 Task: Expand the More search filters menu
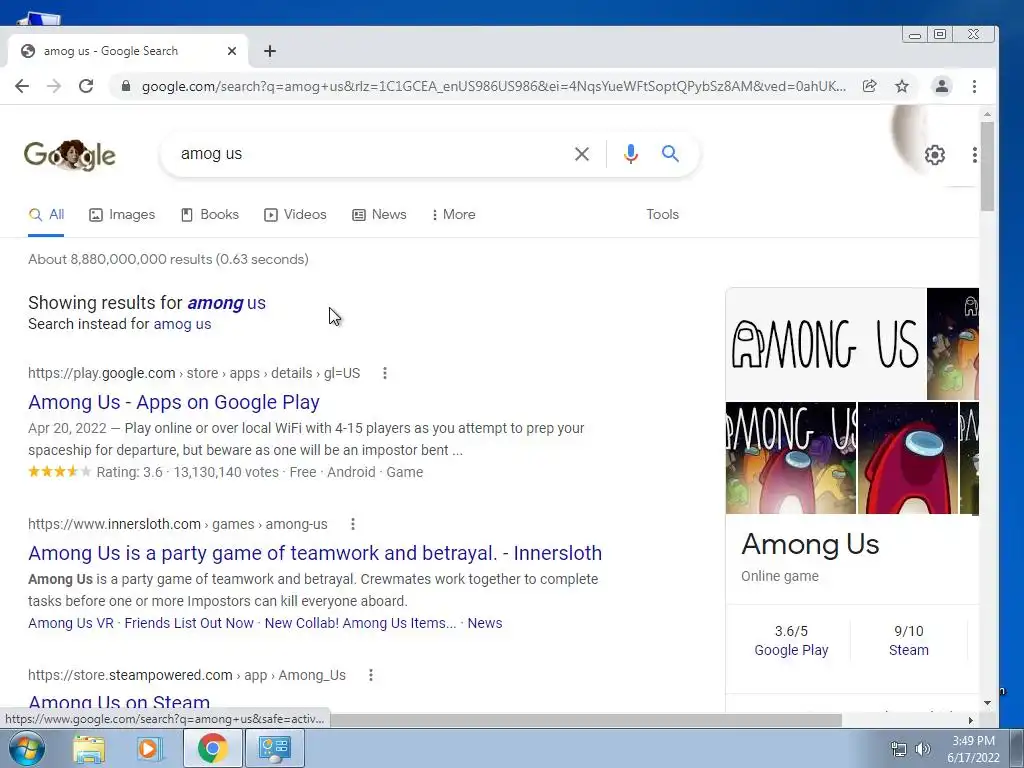tap(454, 214)
